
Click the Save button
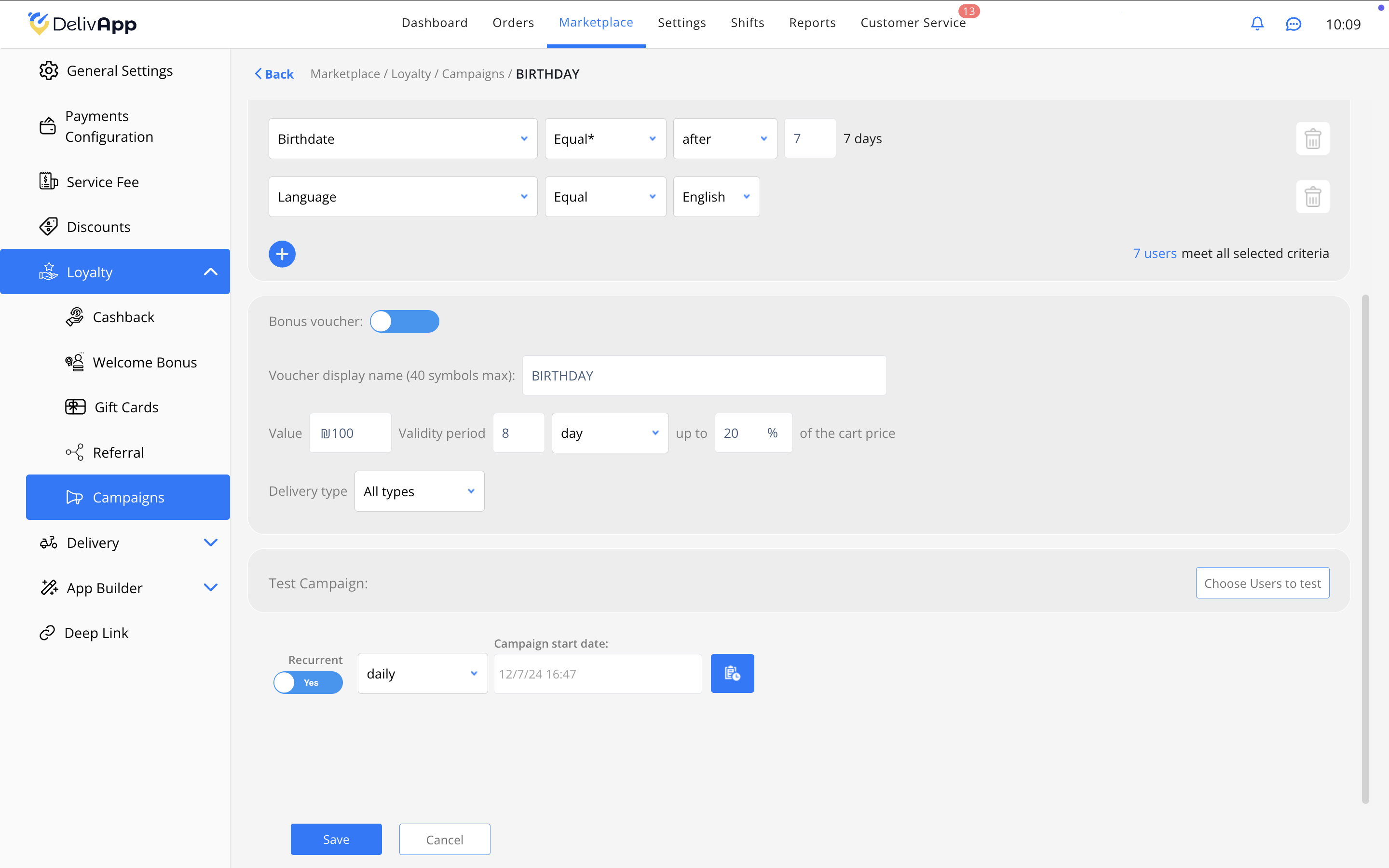point(336,839)
